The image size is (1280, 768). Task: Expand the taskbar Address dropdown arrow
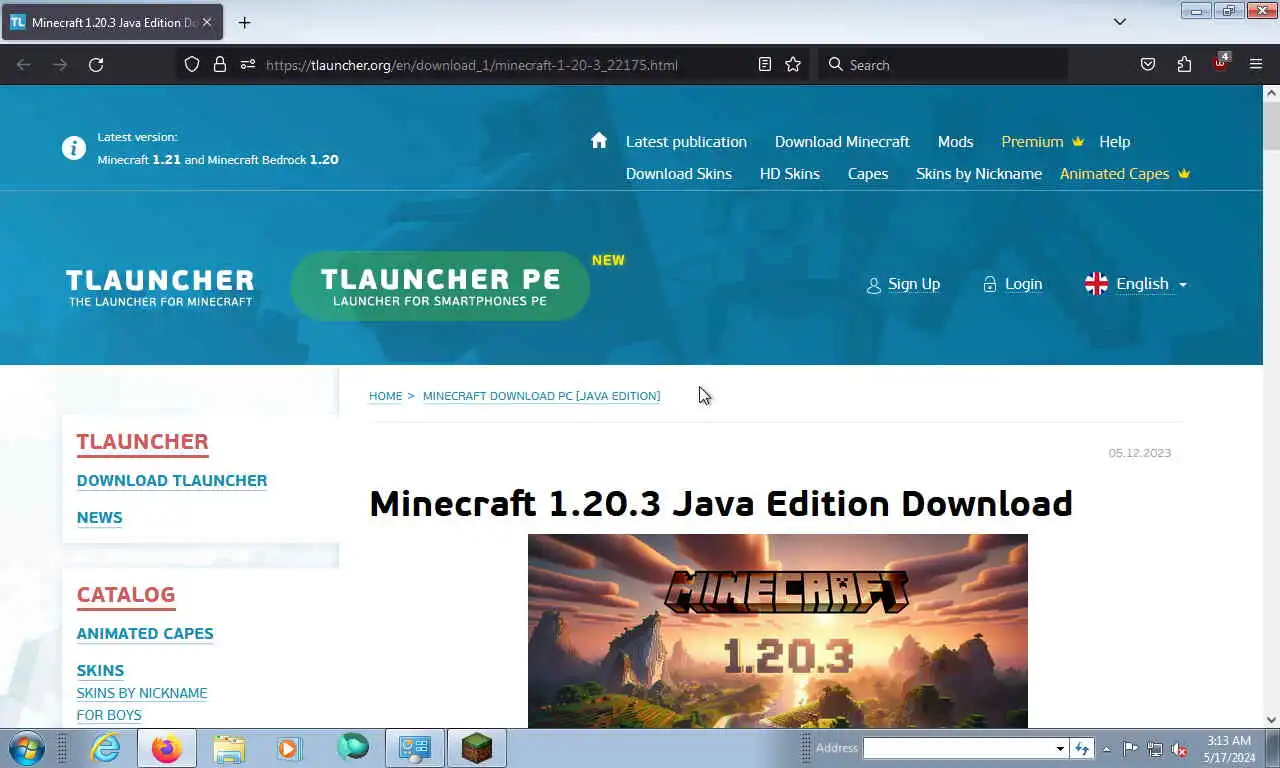1060,748
